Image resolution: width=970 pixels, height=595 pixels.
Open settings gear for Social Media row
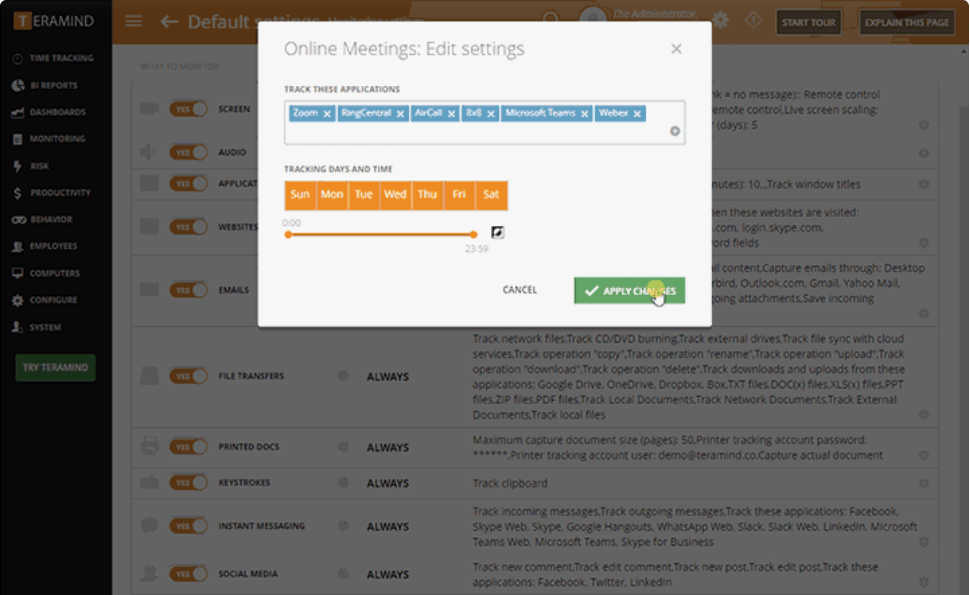point(924,582)
